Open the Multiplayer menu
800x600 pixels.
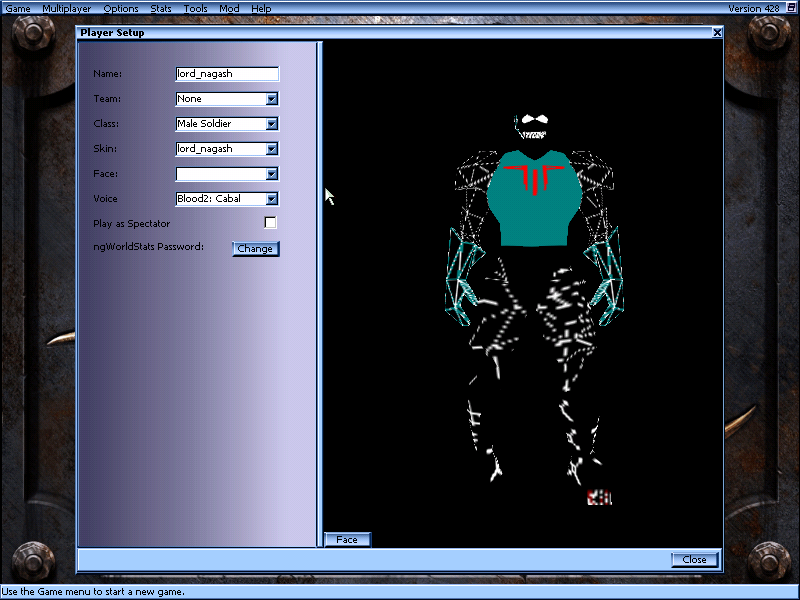pos(64,8)
